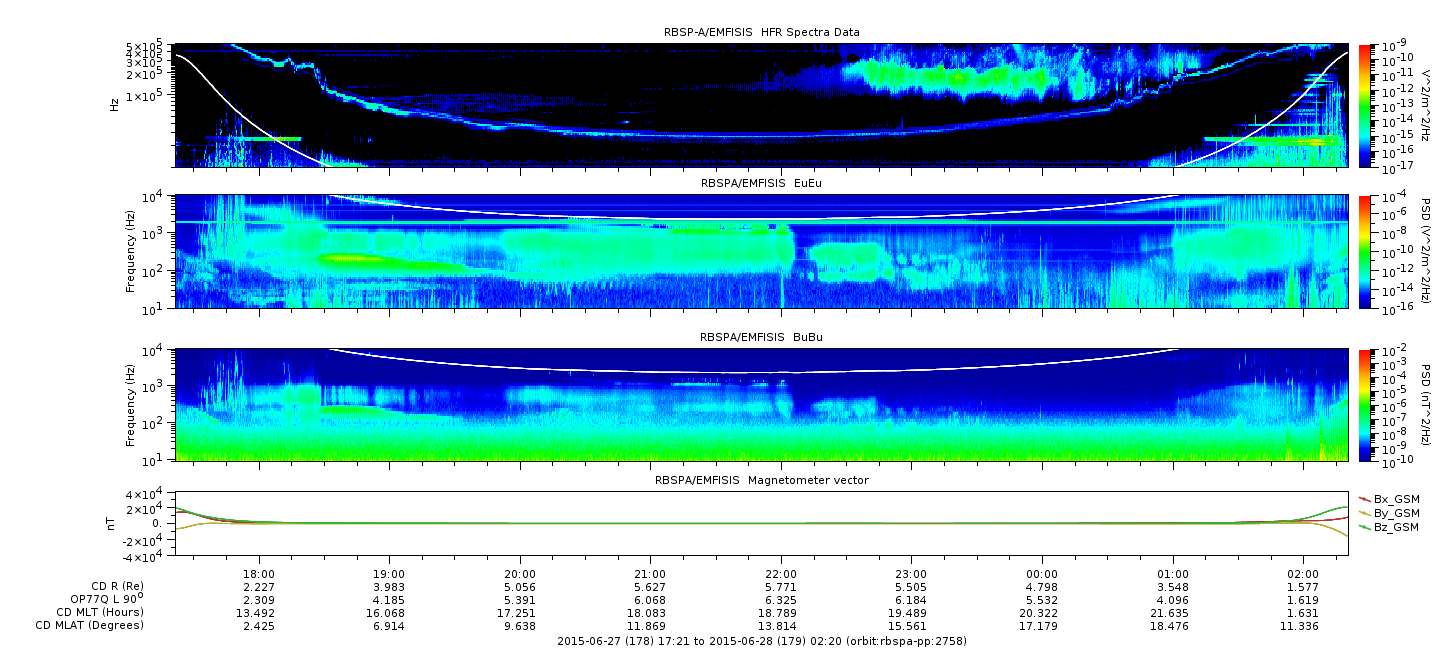Click the Magnetometer vector panel title
Screen dimensions: 1447x658
point(761,480)
